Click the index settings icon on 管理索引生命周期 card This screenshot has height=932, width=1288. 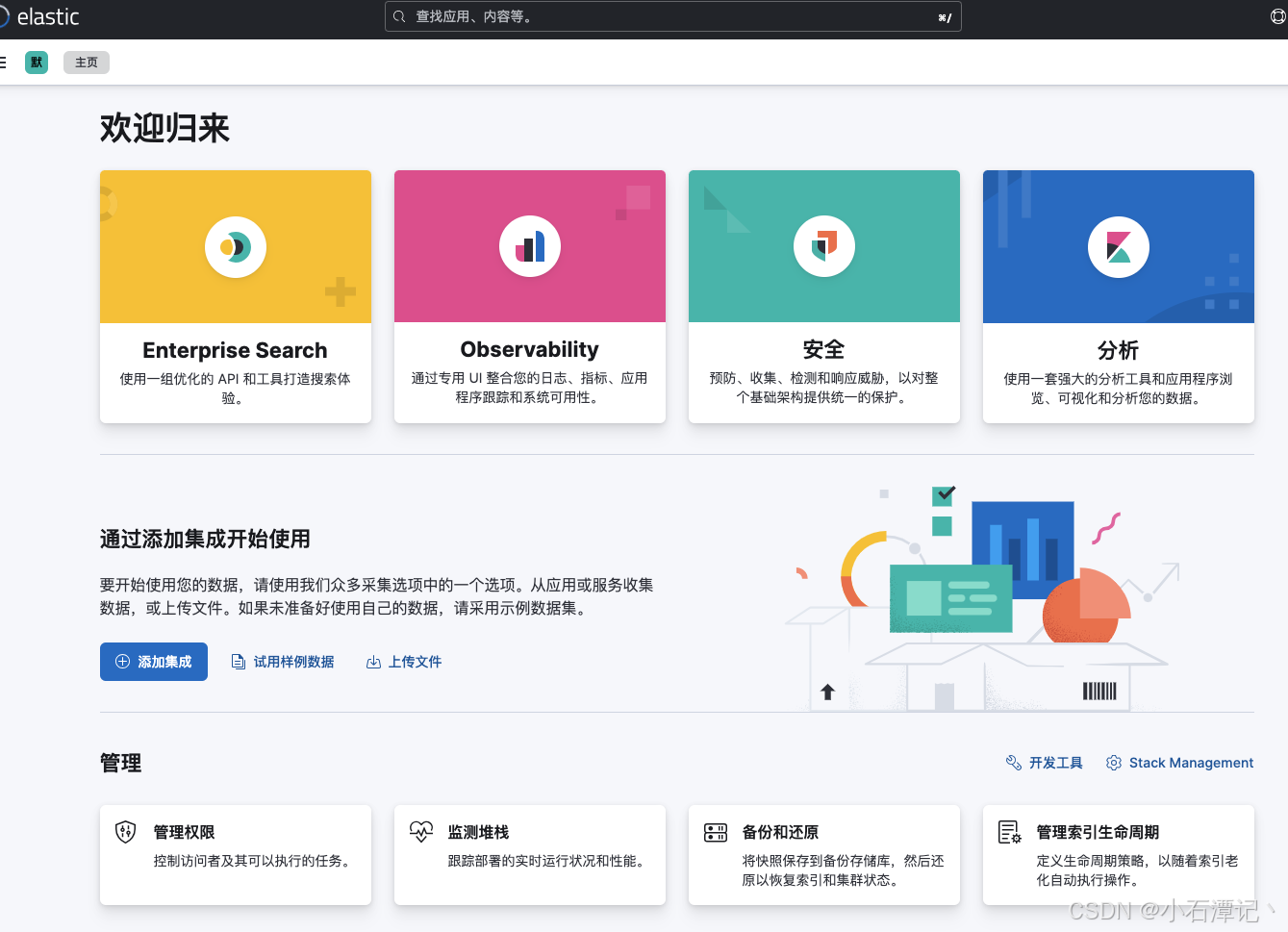click(x=1010, y=832)
